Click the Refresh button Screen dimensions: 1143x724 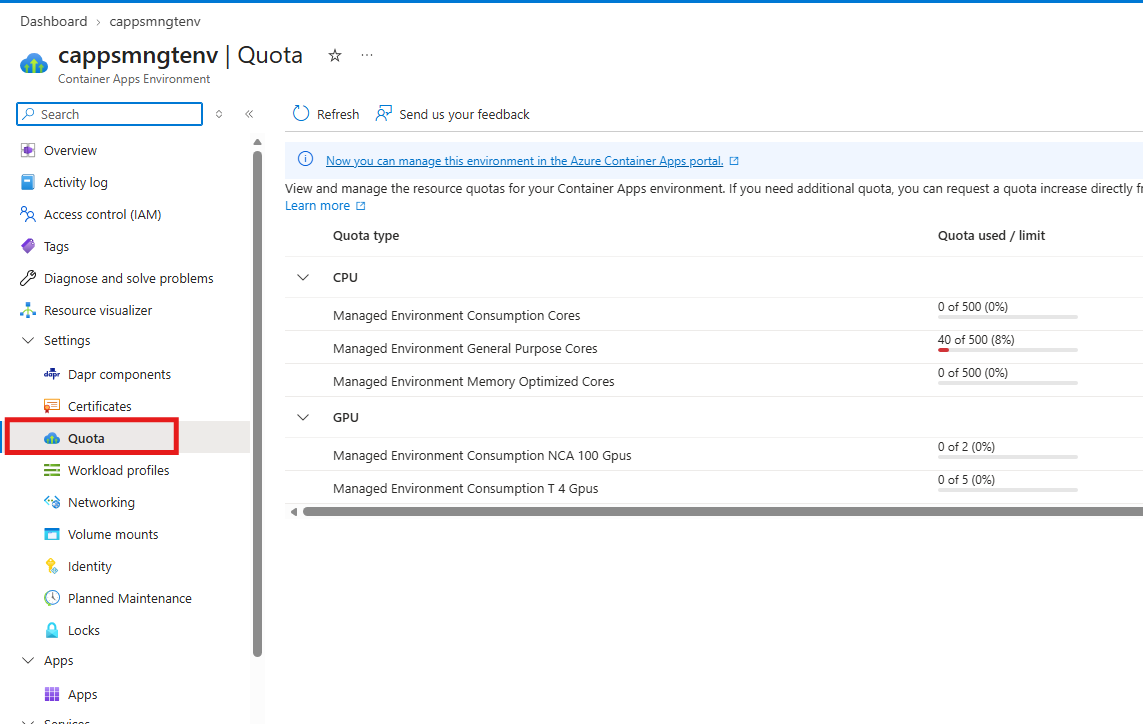tap(326, 114)
